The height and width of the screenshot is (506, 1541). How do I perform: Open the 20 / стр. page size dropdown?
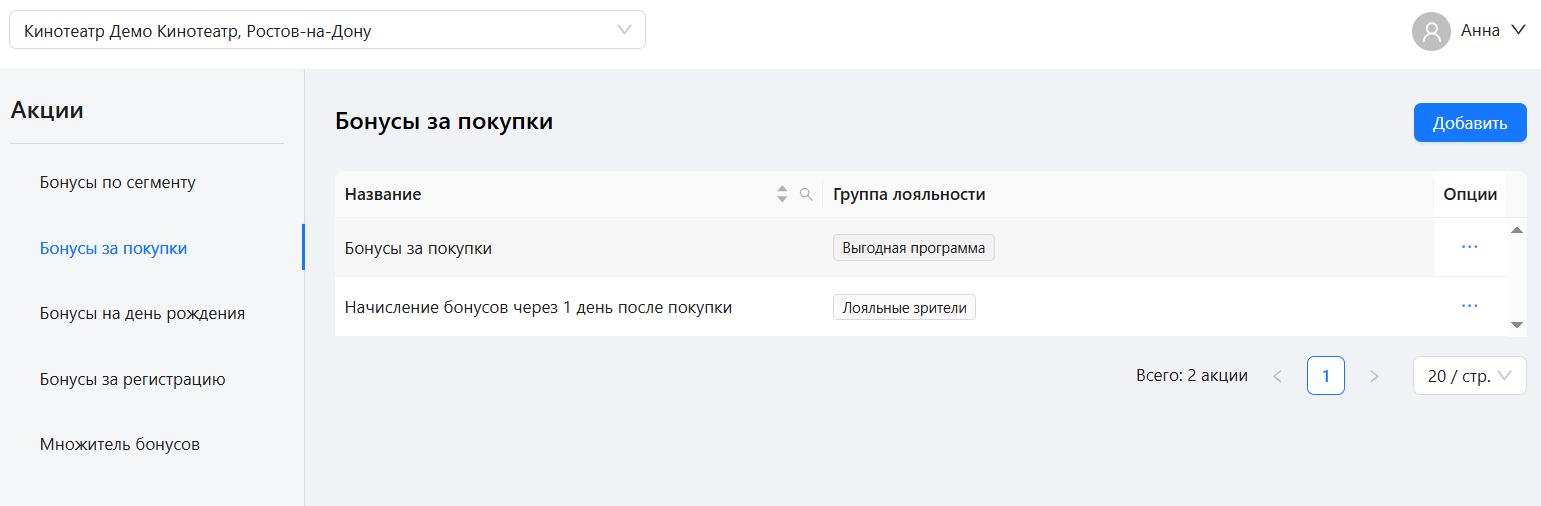pos(1469,376)
